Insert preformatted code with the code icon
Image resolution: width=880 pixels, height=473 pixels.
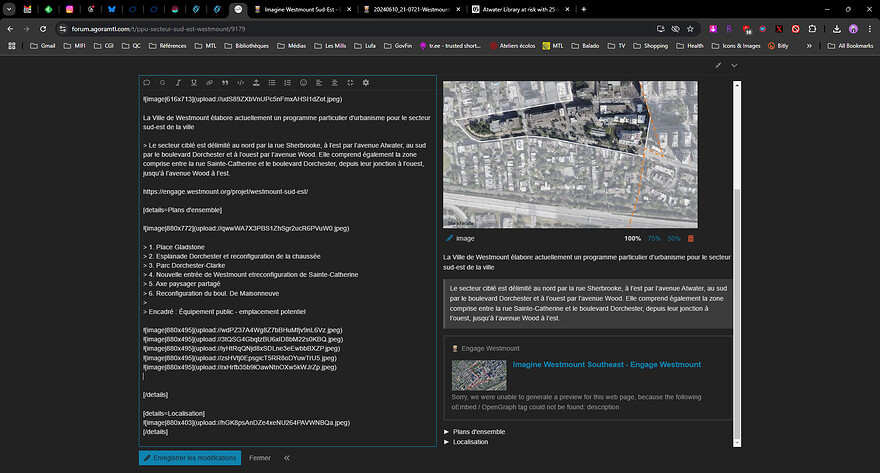(x=241, y=82)
